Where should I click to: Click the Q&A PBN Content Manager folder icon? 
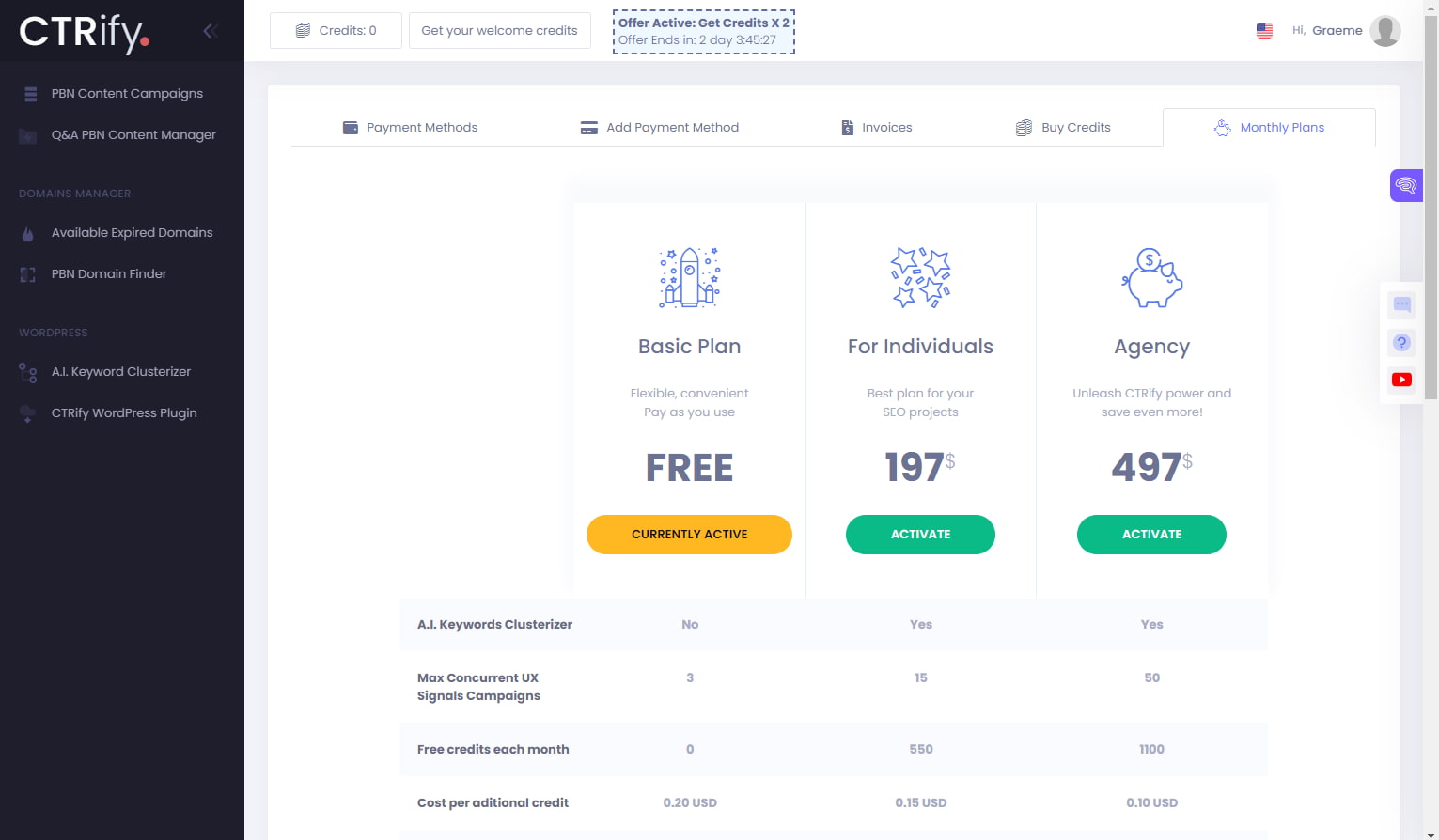tap(30, 135)
